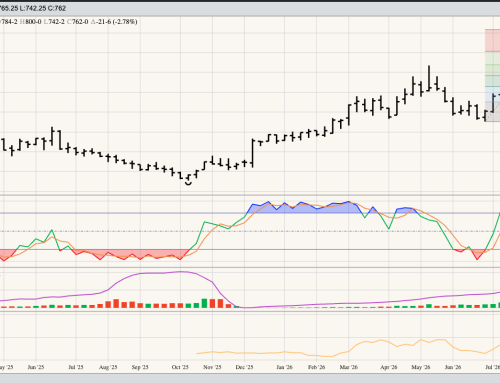The image size is (500, 383).
Task: Click the Apr '26 date axis label
Action: pos(389,367)
